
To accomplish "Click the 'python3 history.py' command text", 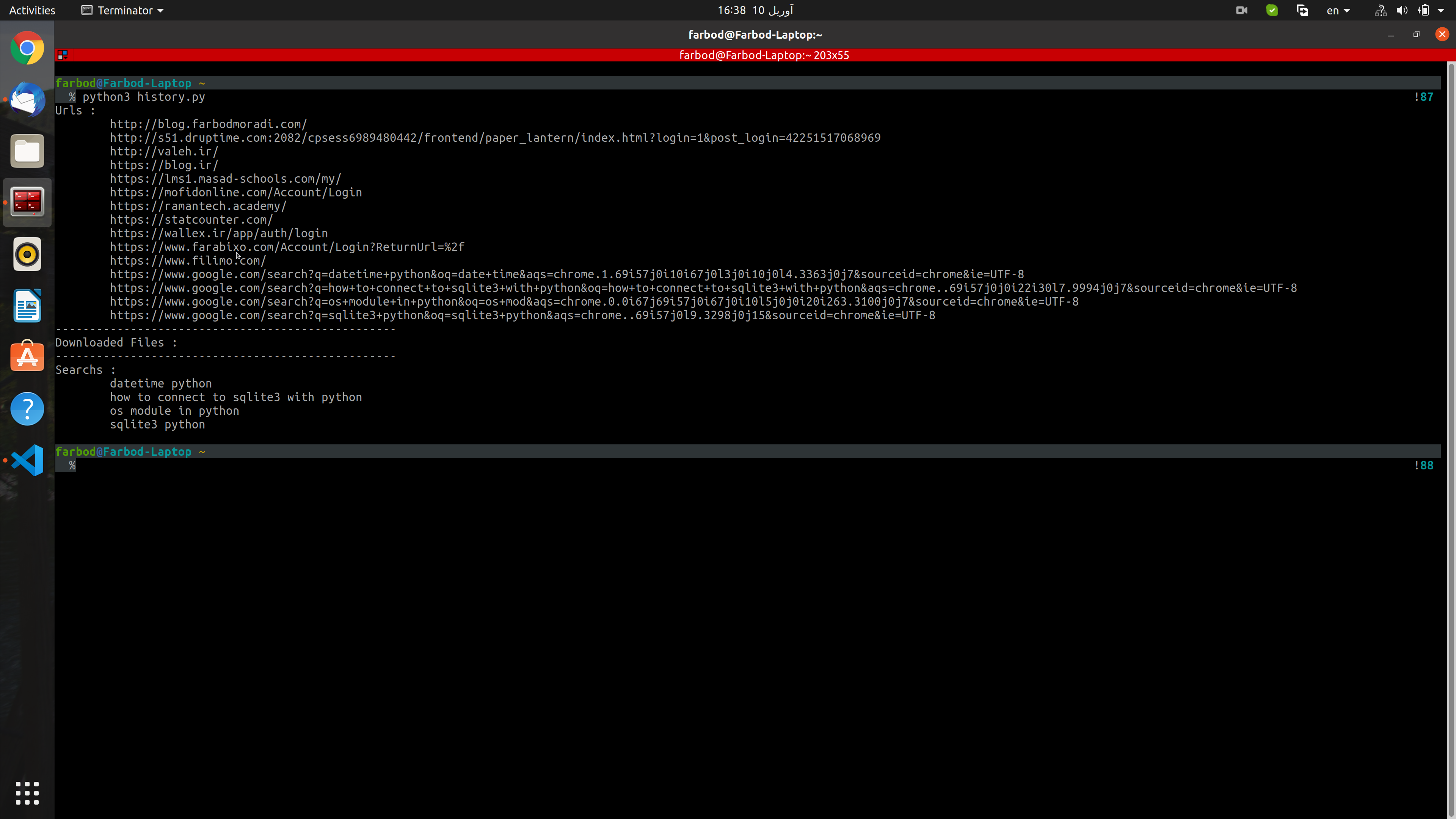I will tap(144, 97).
